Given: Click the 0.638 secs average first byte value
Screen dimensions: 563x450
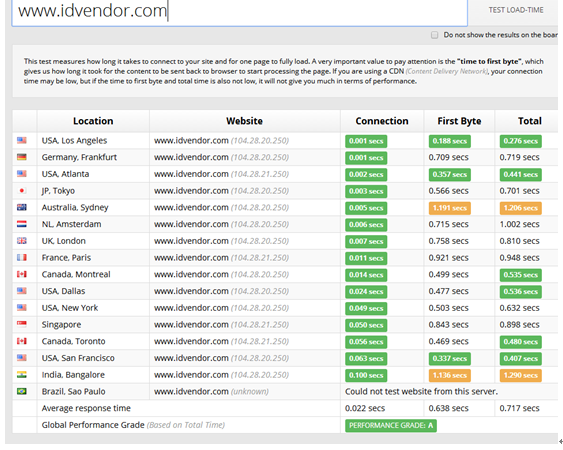Looking at the screenshot, I should point(448,408).
